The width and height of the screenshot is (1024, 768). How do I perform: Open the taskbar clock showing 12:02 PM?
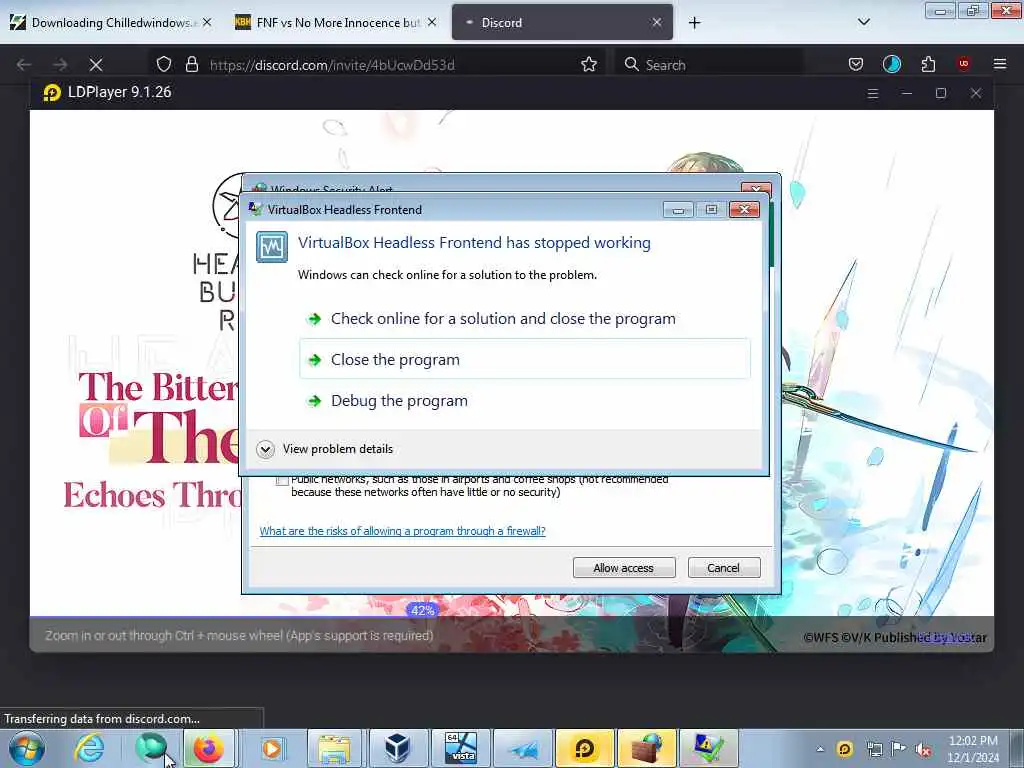[x=973, y=749]
